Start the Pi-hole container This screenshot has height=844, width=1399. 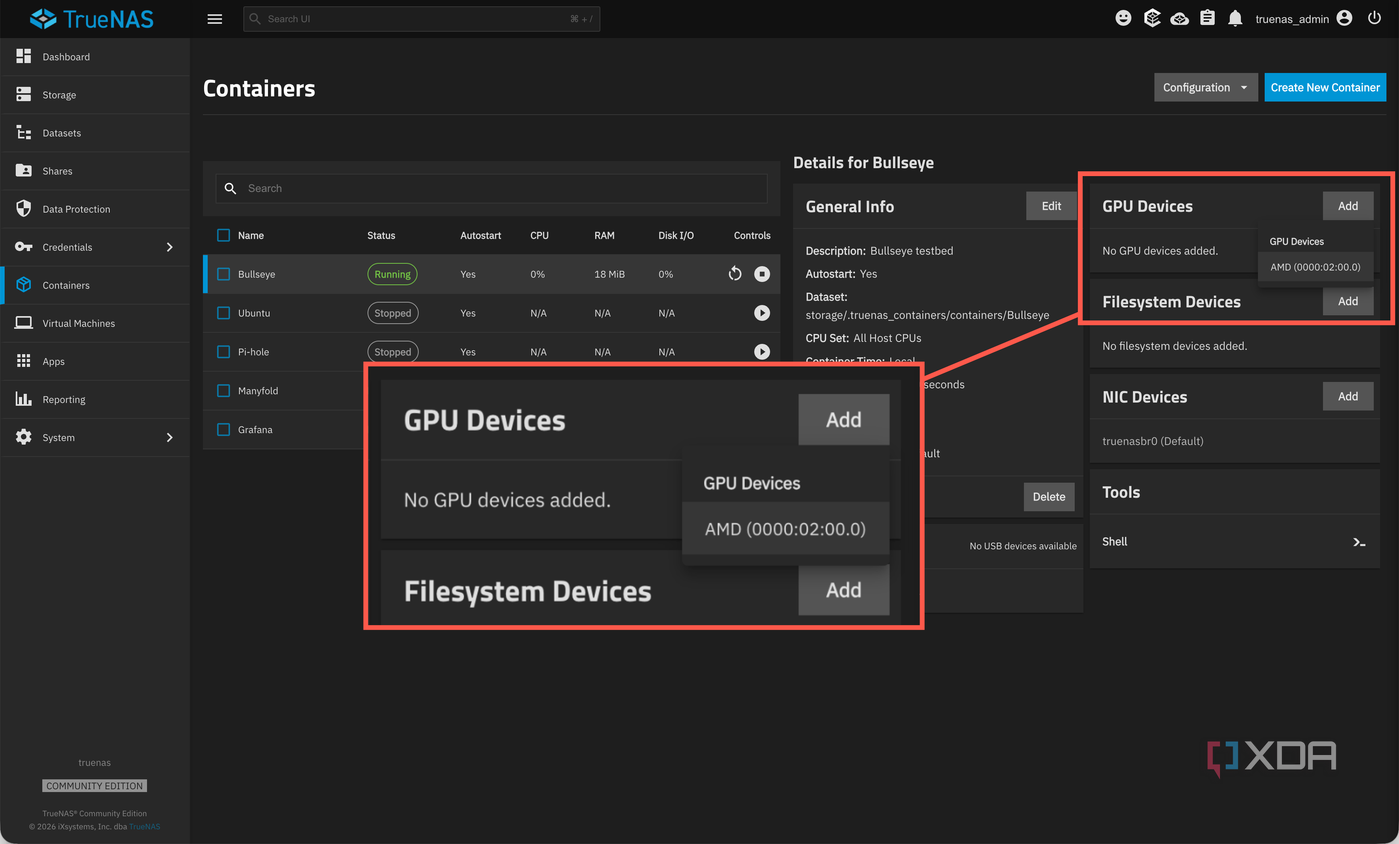[x=762, y=352]
